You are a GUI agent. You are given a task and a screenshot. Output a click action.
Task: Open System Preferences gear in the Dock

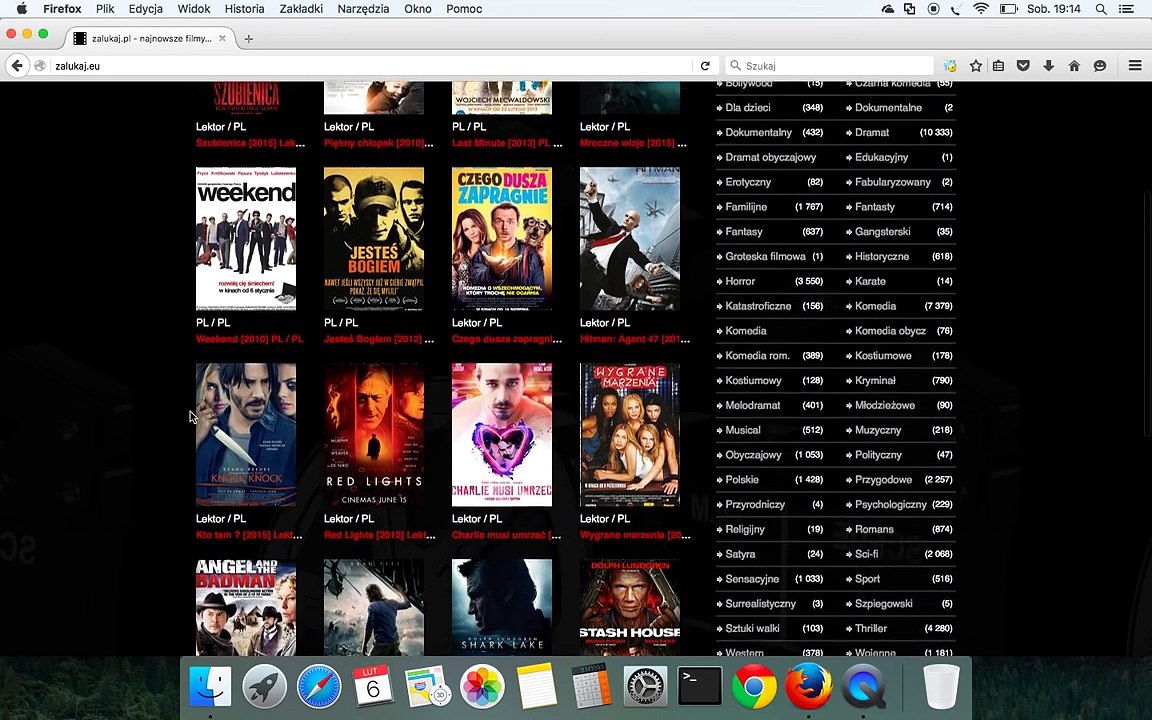(645, 686)
